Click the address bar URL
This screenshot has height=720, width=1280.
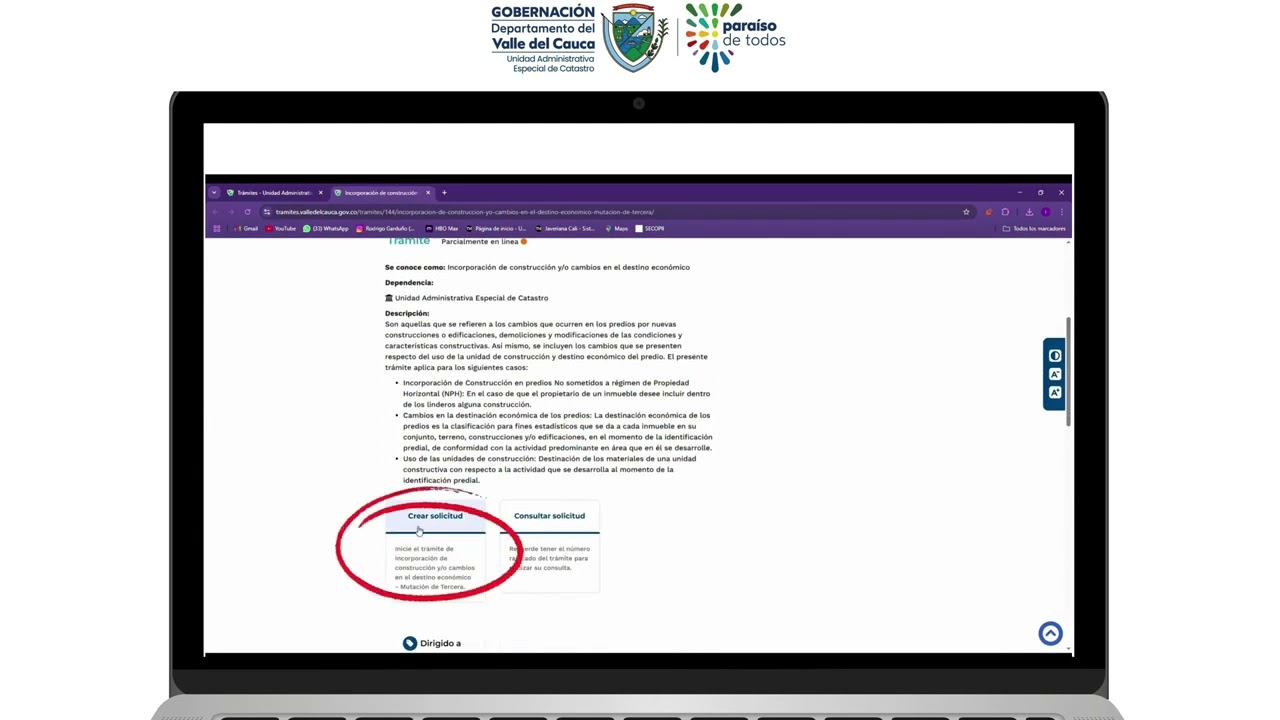(x=465, y=212)
